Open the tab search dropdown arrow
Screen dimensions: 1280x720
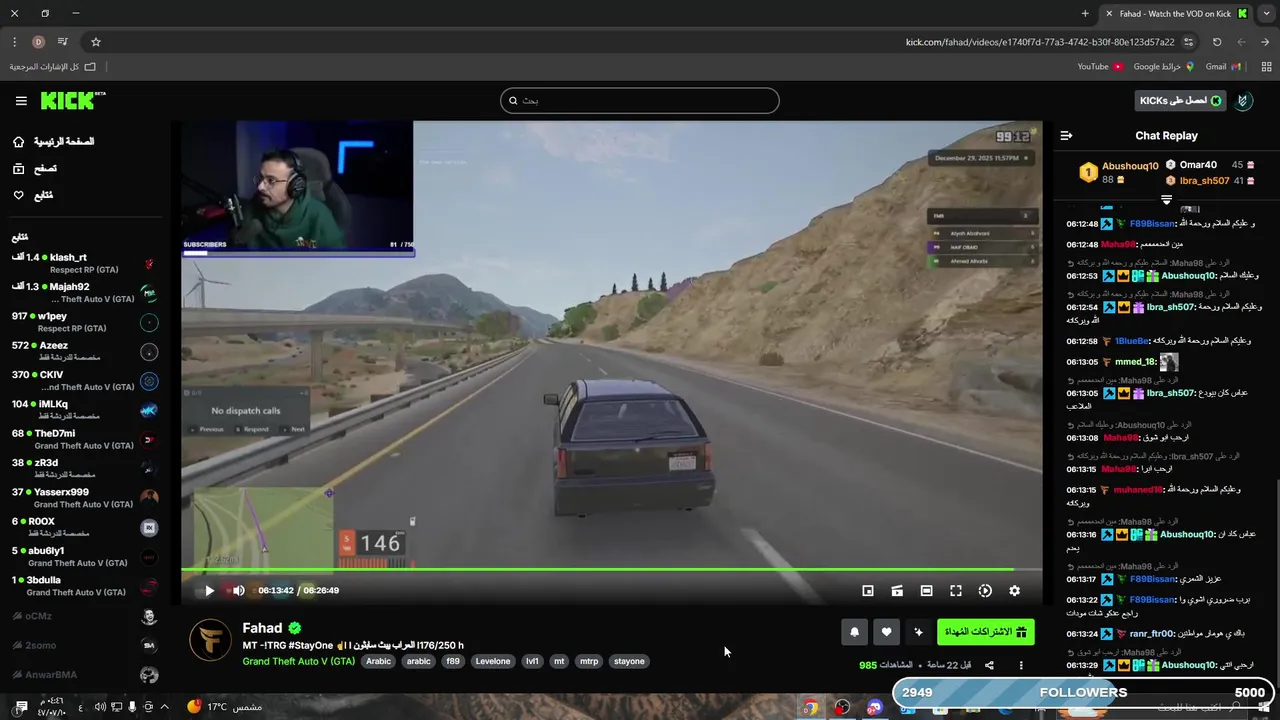click(x=1266, y=14)
